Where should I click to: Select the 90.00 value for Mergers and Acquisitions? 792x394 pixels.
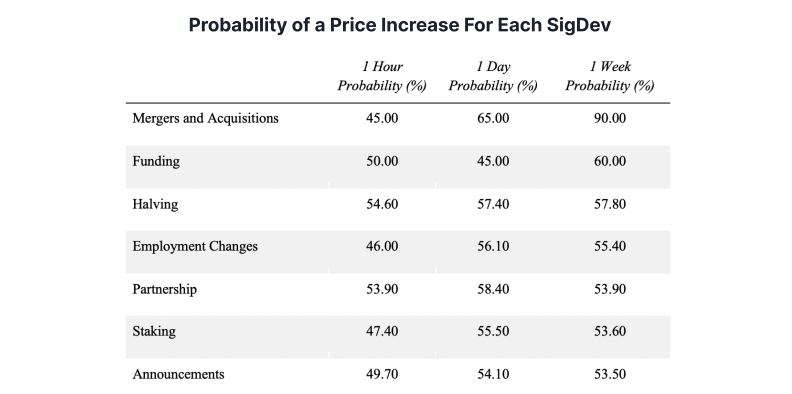click(x=610, y=118)
